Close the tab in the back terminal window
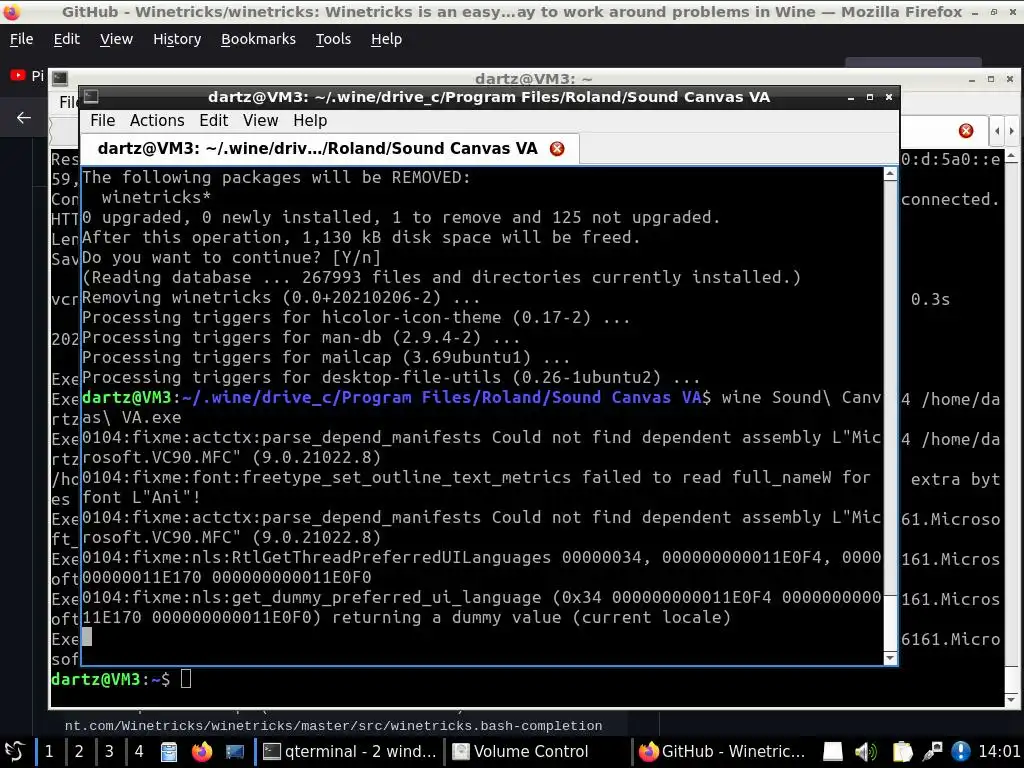 tap(966, 131)
